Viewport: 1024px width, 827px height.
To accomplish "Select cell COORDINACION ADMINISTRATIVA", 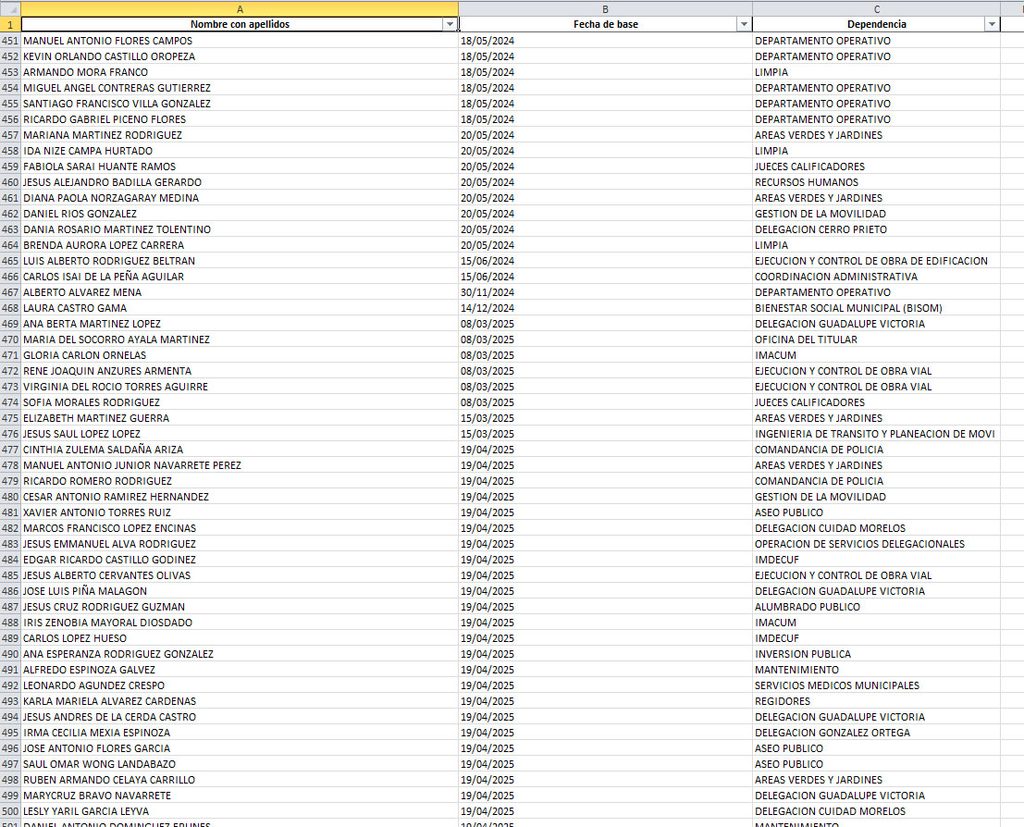I will point(876,276).
